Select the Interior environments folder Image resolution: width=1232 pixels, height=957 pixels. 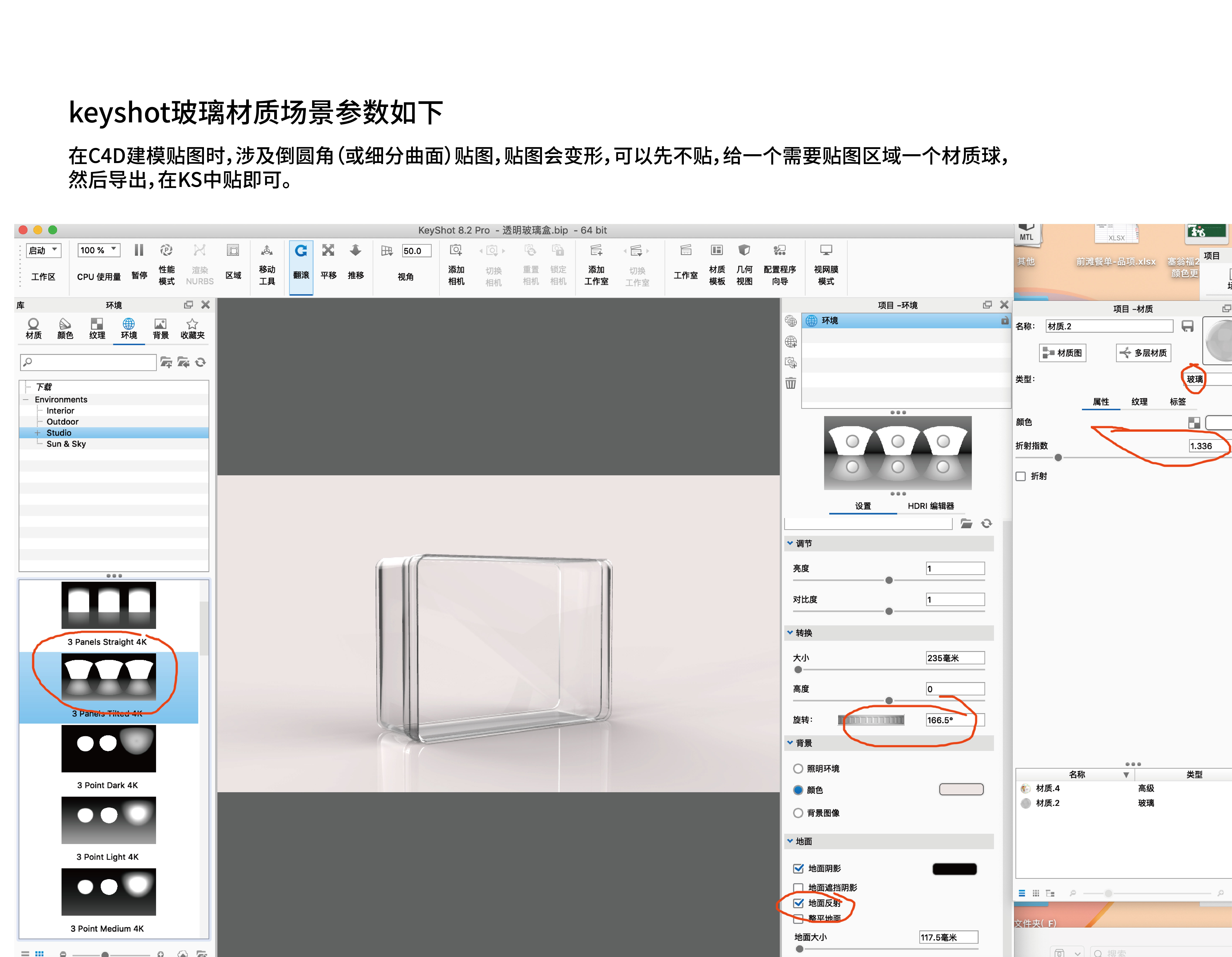click(x=60, y=411)
